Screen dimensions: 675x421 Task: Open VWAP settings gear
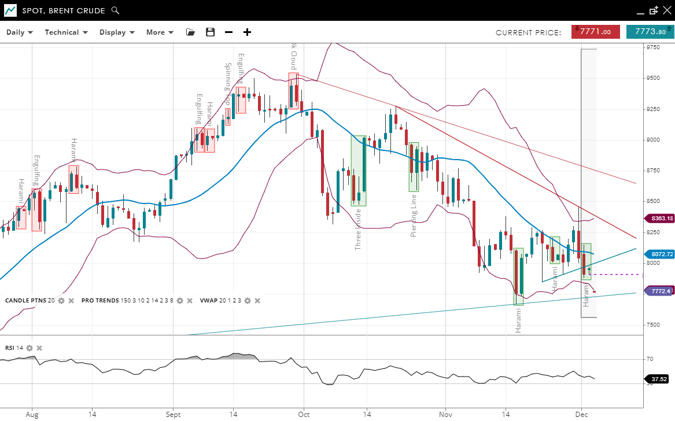[247, 300]
